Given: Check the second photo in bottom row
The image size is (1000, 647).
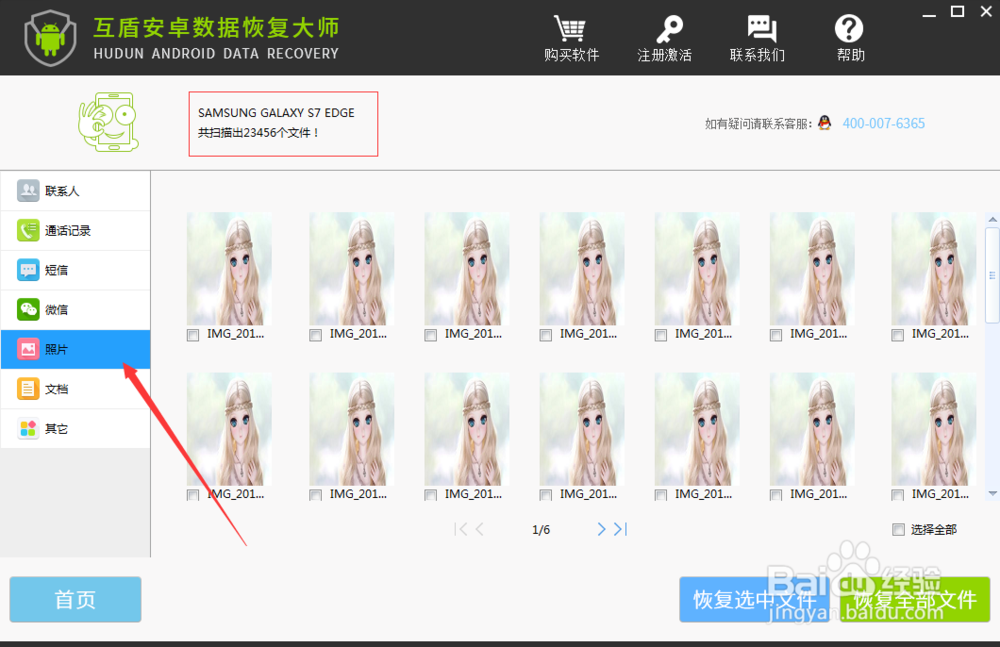Looking at the screenshot, I should [x=315, y=495].
